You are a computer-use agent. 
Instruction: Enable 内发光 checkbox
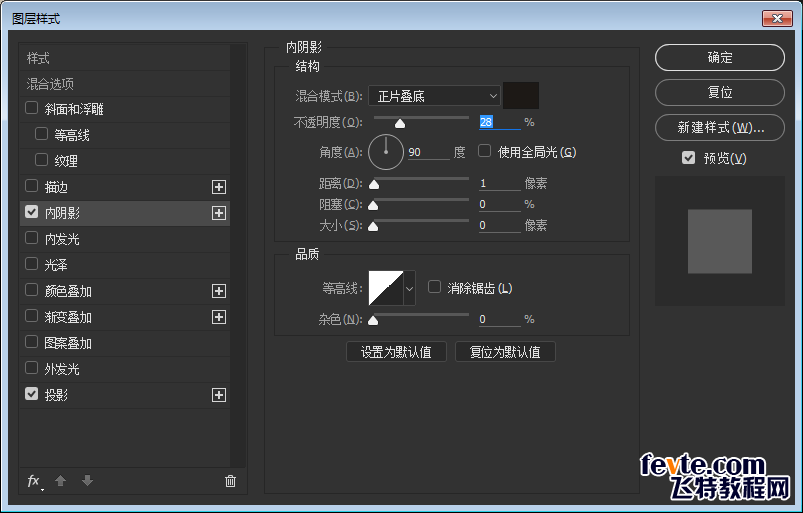click(32, 238)
